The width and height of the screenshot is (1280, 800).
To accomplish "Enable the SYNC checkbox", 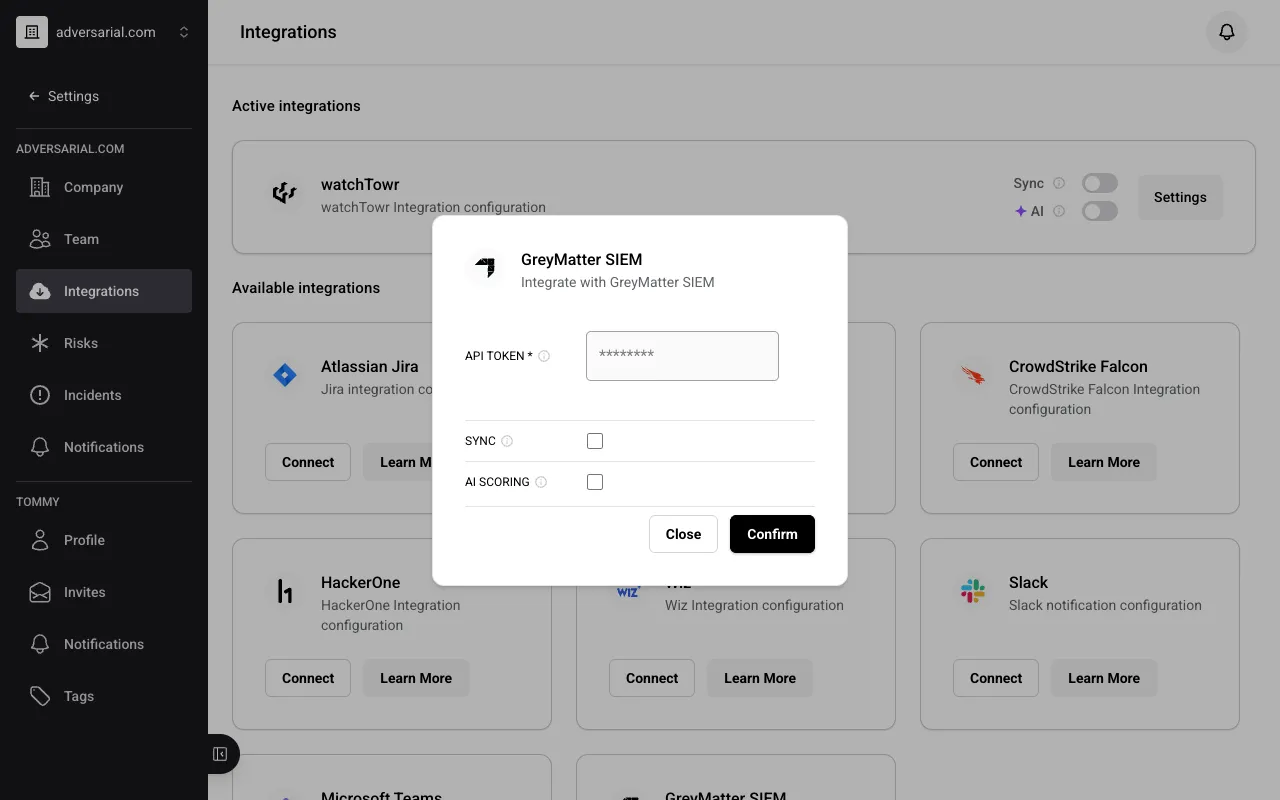I will tap(595, 441).
